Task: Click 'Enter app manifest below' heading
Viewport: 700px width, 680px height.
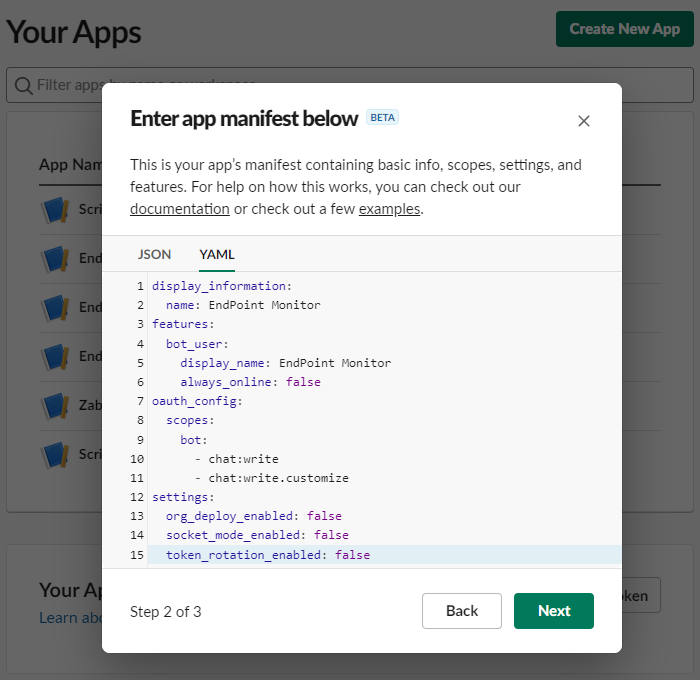Action: coord(244,118)
